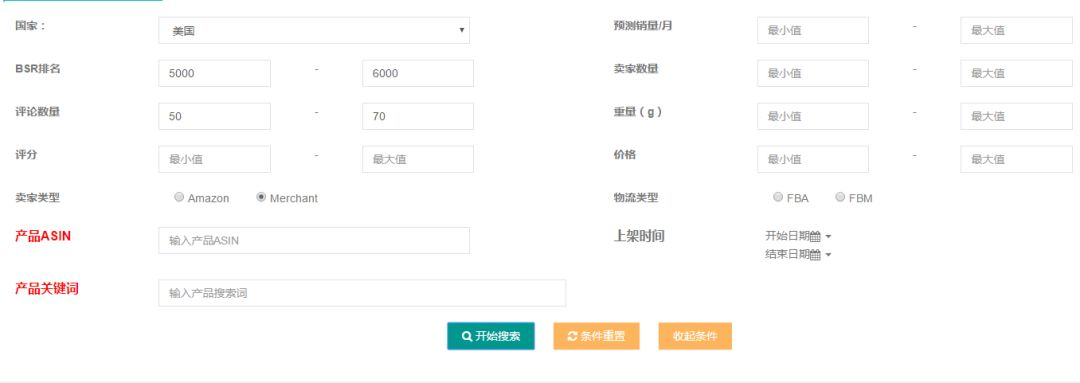1080x383 pixels.
Task: Open the 结束日期 date picker dropdown
Action: [x=798, y=255]
